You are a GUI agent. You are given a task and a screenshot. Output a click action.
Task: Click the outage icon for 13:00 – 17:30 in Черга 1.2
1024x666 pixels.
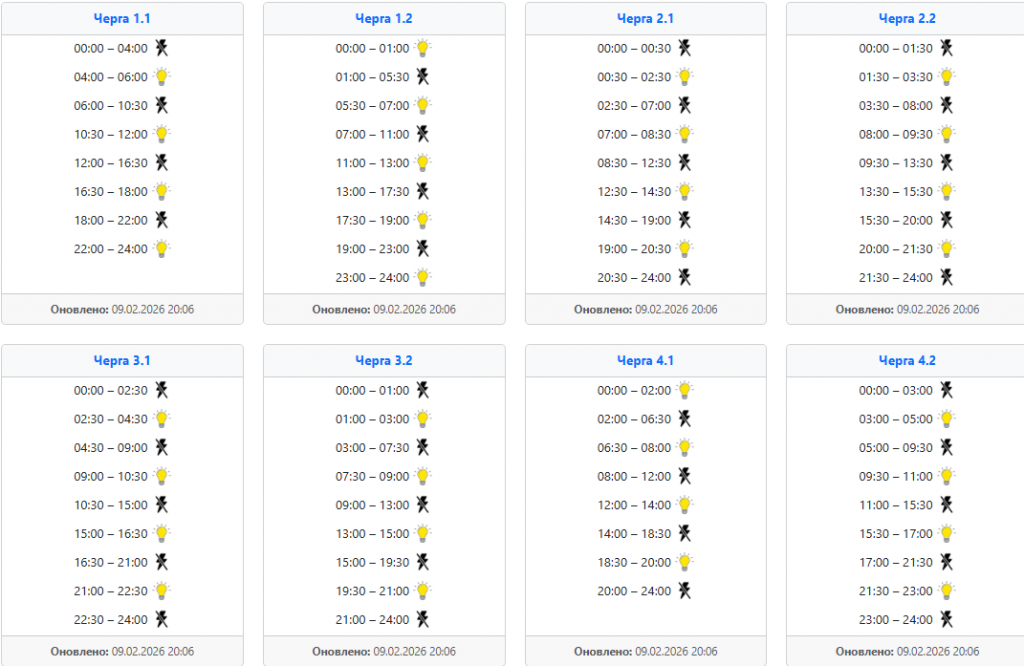click(x=423, y=191)
